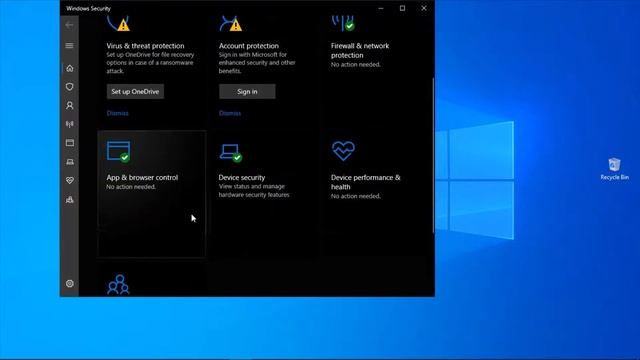The image size is (640, 360).
Task: Click 'No action needed.' under Device performance & health
Action: (356, 196)
